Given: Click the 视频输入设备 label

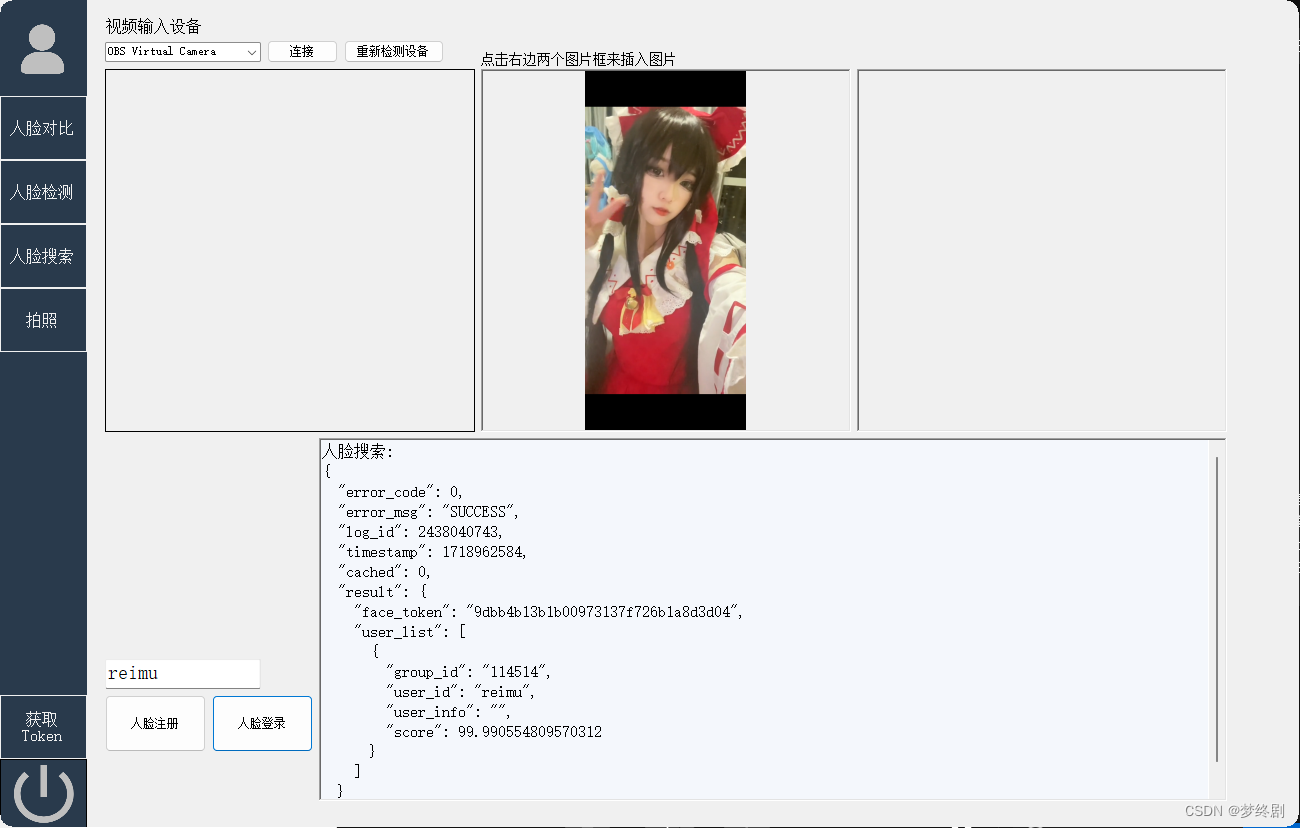Looking at the screenshot, I should click(153, 26).
